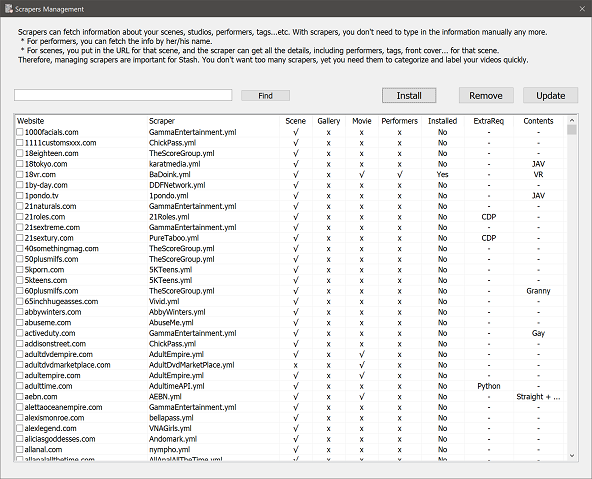Click the Install button
Screen dimensions: 592x479
(409, 95)
